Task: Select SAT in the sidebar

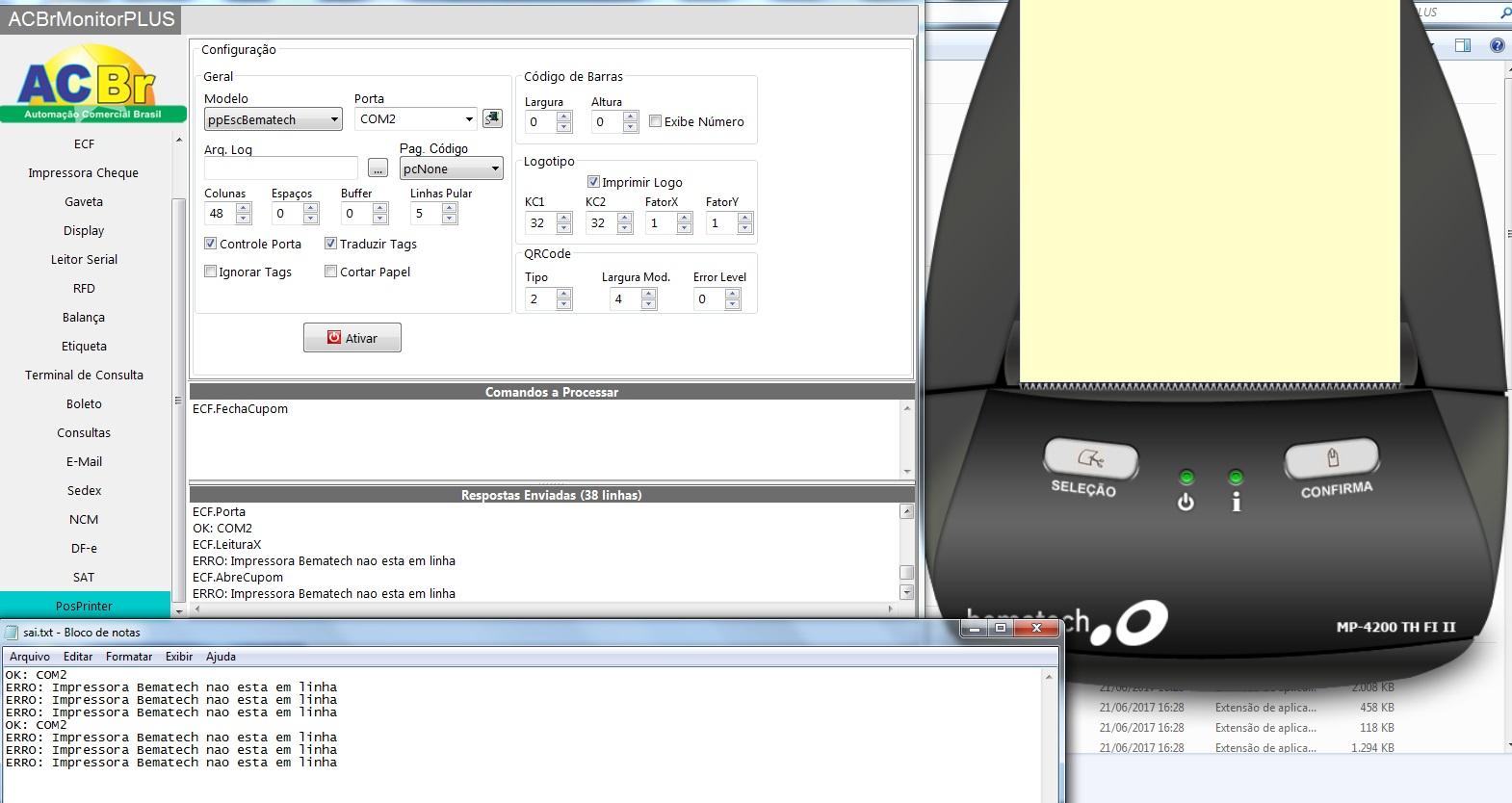Action: (85, 577)
